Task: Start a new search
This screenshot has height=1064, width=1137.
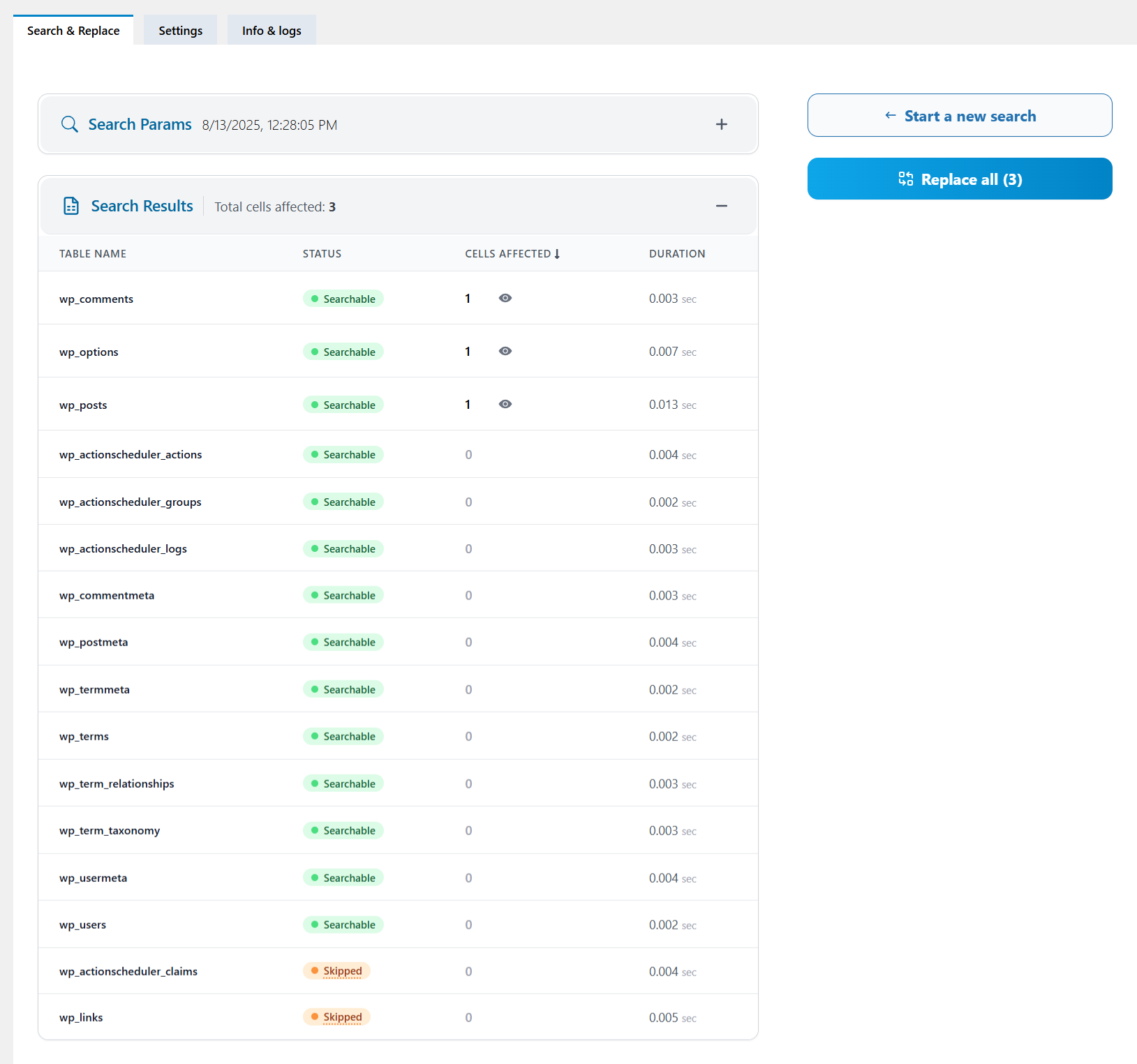Action: pyautogui.click(x=960, y=115)
